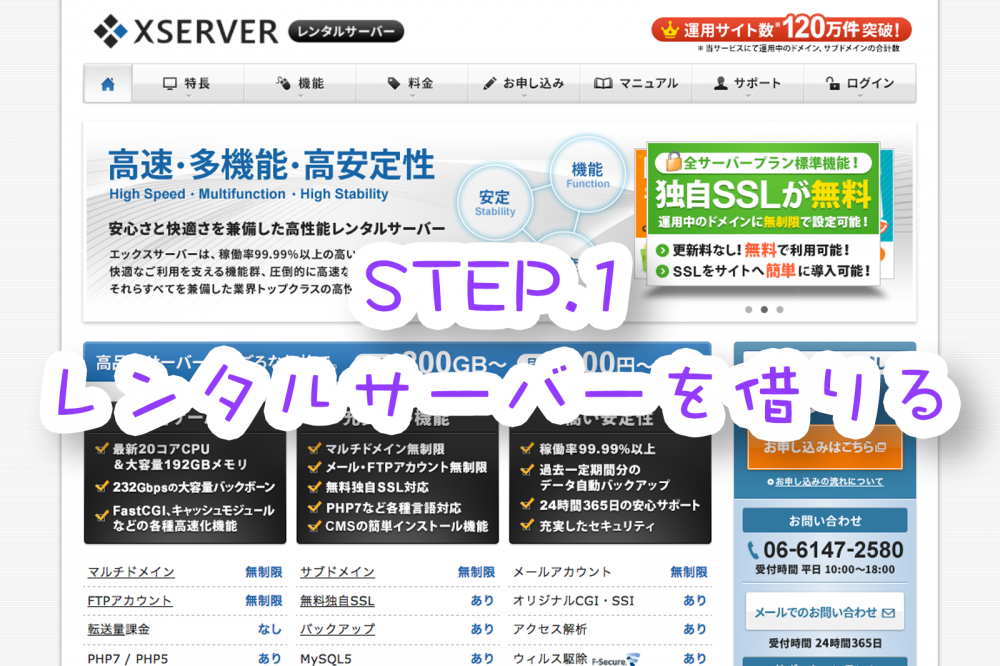Click the オリジナルCGI・SSI text
This screenshot has width=1000, height=666.
point(573,601)
